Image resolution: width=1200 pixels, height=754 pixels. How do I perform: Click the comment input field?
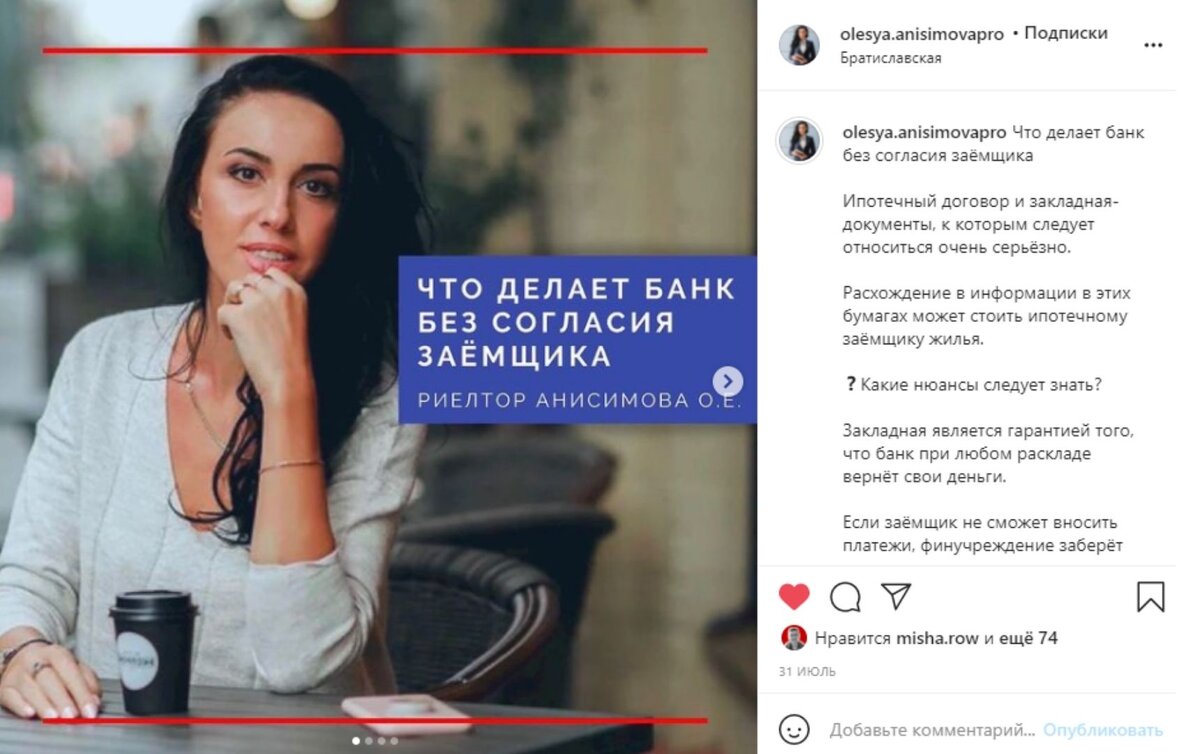pyautogui.click(x=932, y=730)
